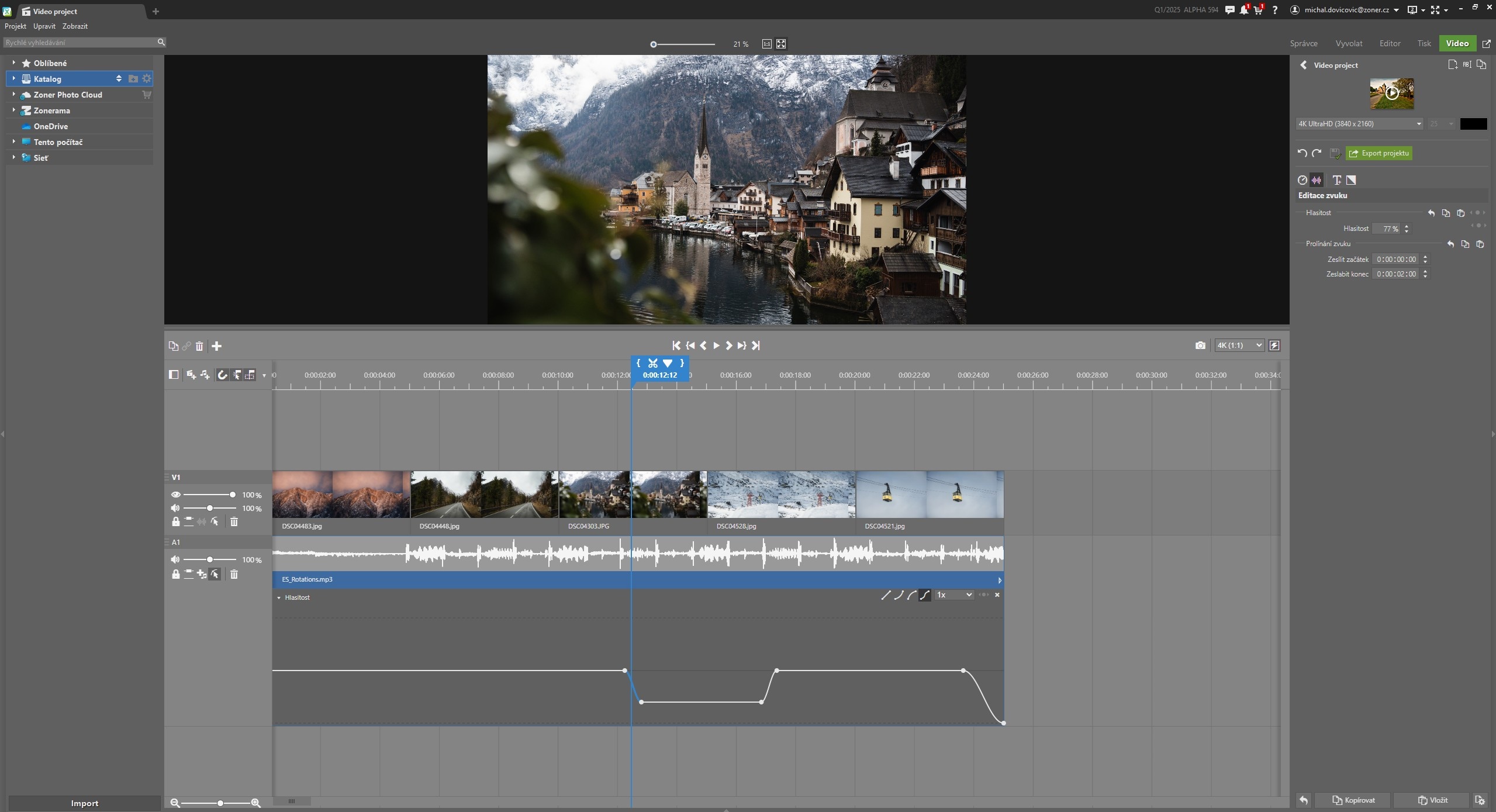
Task: Click the Export projektu button
Action: [1378, 153]
